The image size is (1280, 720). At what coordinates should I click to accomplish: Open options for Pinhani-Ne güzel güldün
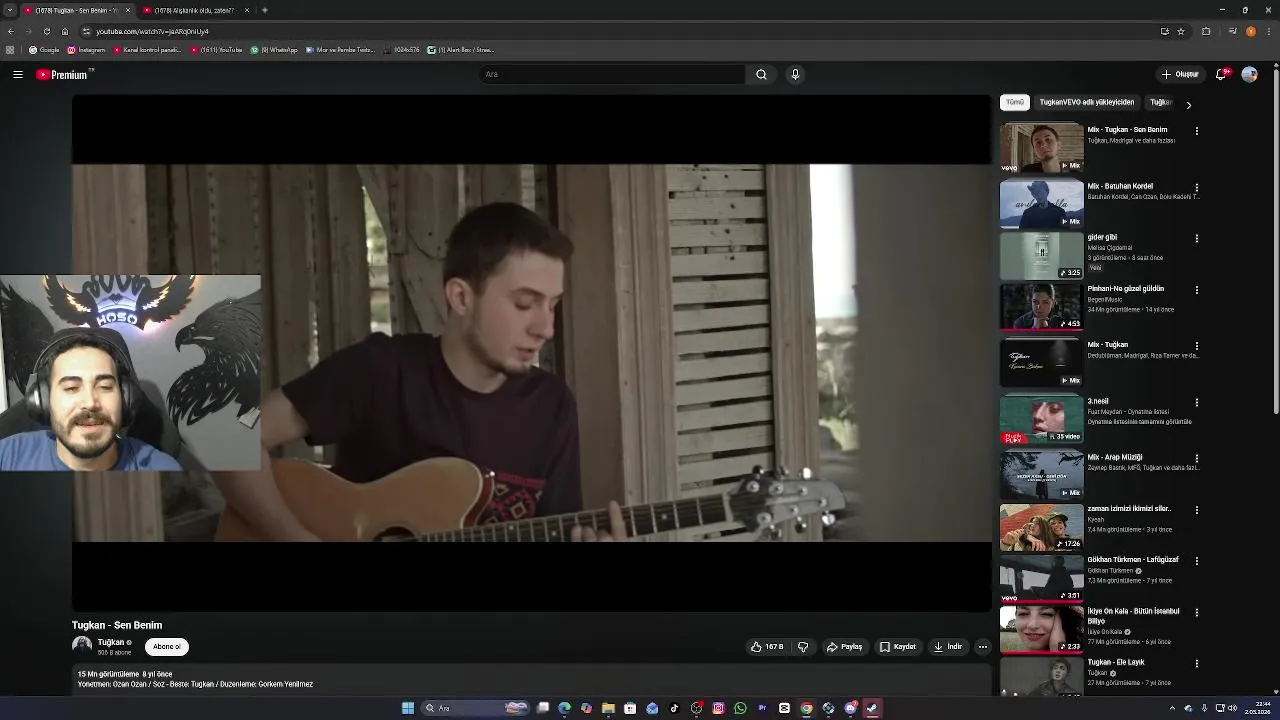tap(1196, 290)
